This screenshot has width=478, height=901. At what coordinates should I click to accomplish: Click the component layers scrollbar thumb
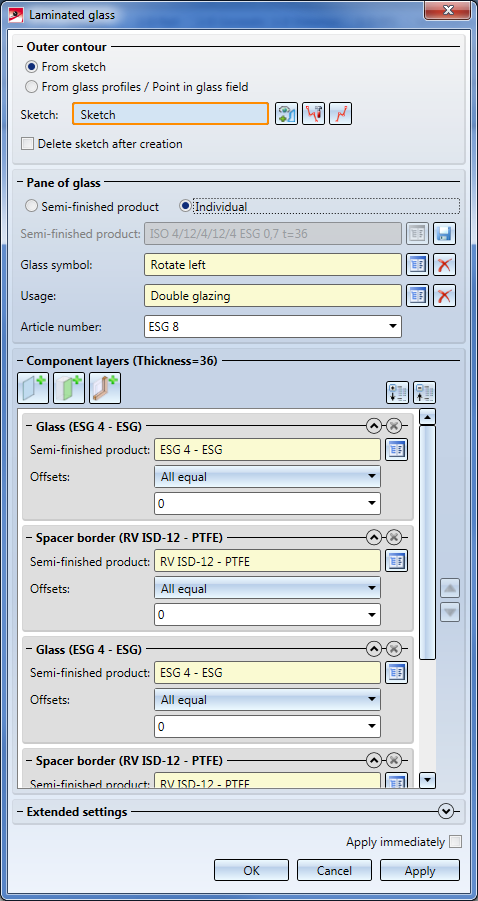427,542
